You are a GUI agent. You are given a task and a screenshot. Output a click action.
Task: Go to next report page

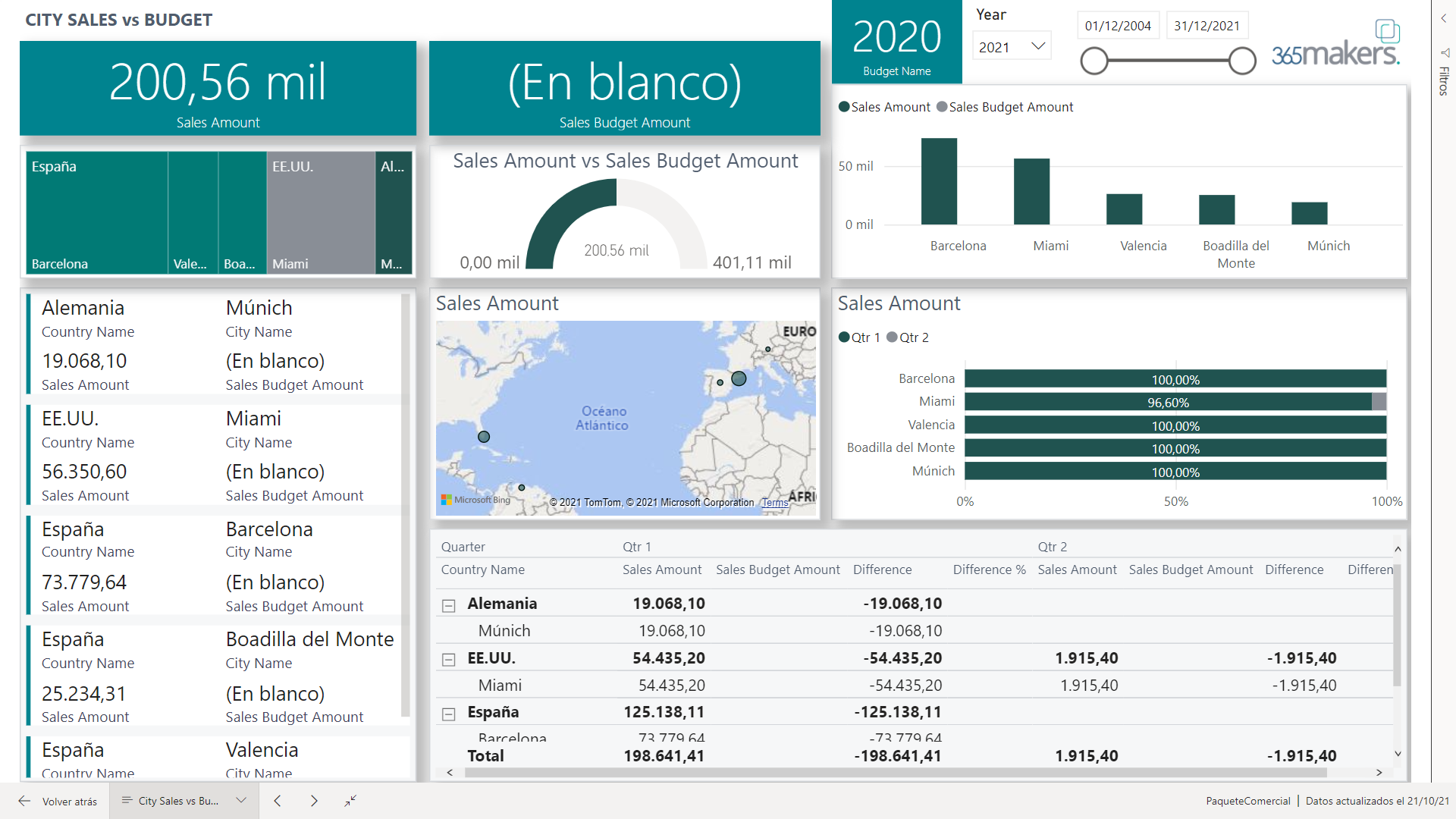[314, 801]
